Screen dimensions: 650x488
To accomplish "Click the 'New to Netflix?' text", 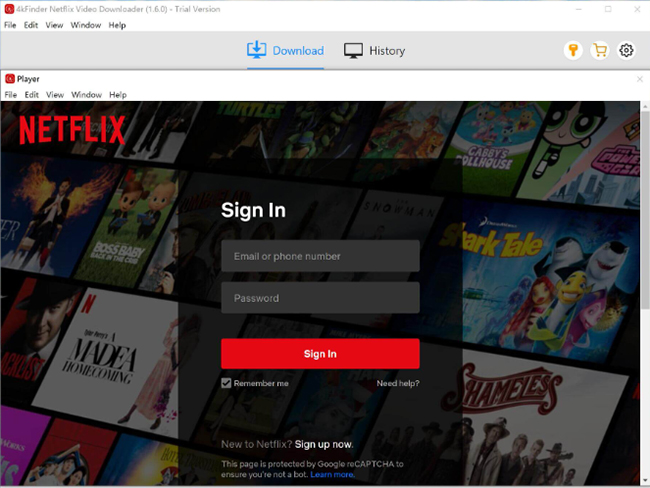I will (x=257, y=444).
